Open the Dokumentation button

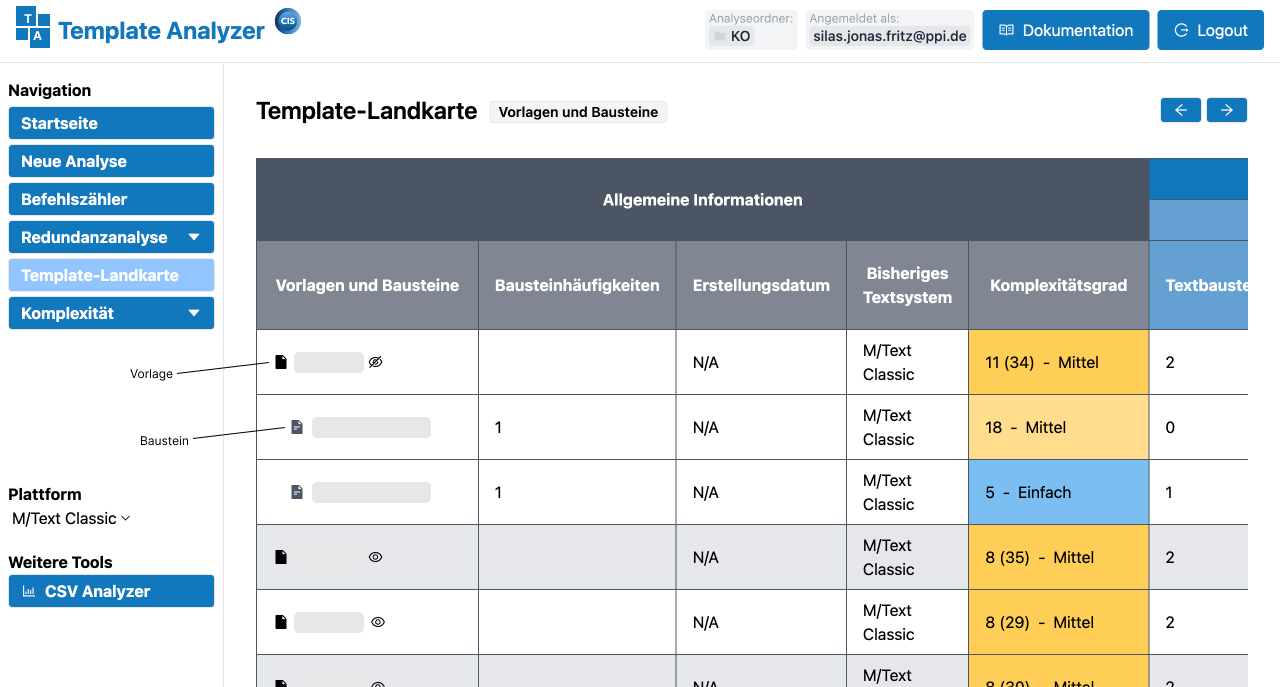pos(1065,30)
